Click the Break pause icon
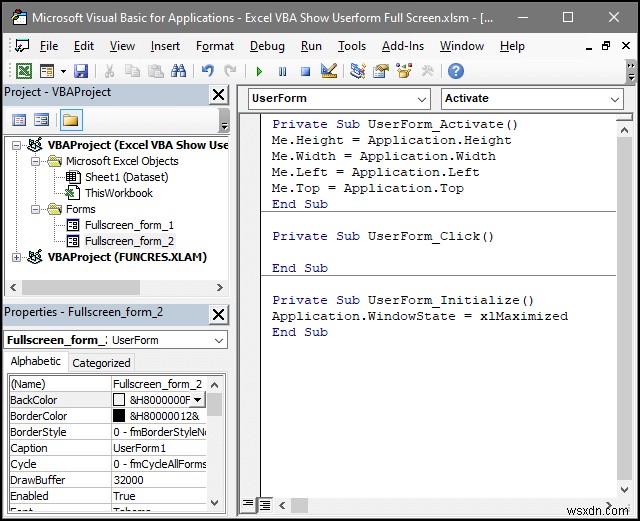Image resolution: width=640 pixels, height=521 pixels. click(282, 72)
